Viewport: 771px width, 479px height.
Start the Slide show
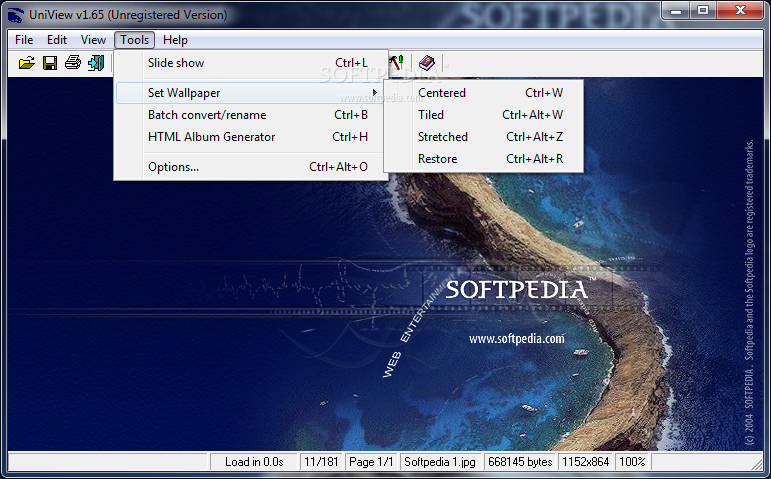251,63
